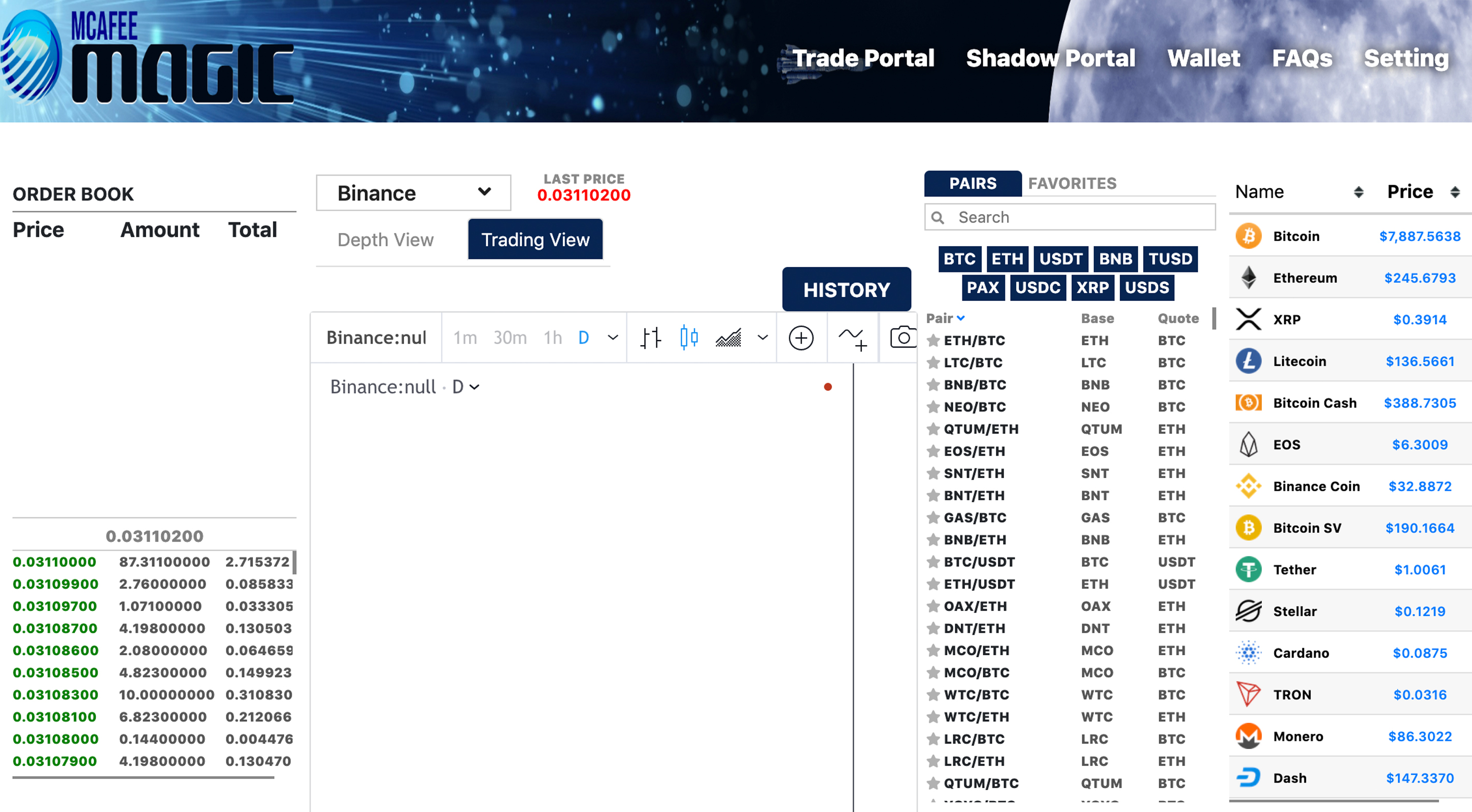Open the Setting page

tap(1407, 58)
